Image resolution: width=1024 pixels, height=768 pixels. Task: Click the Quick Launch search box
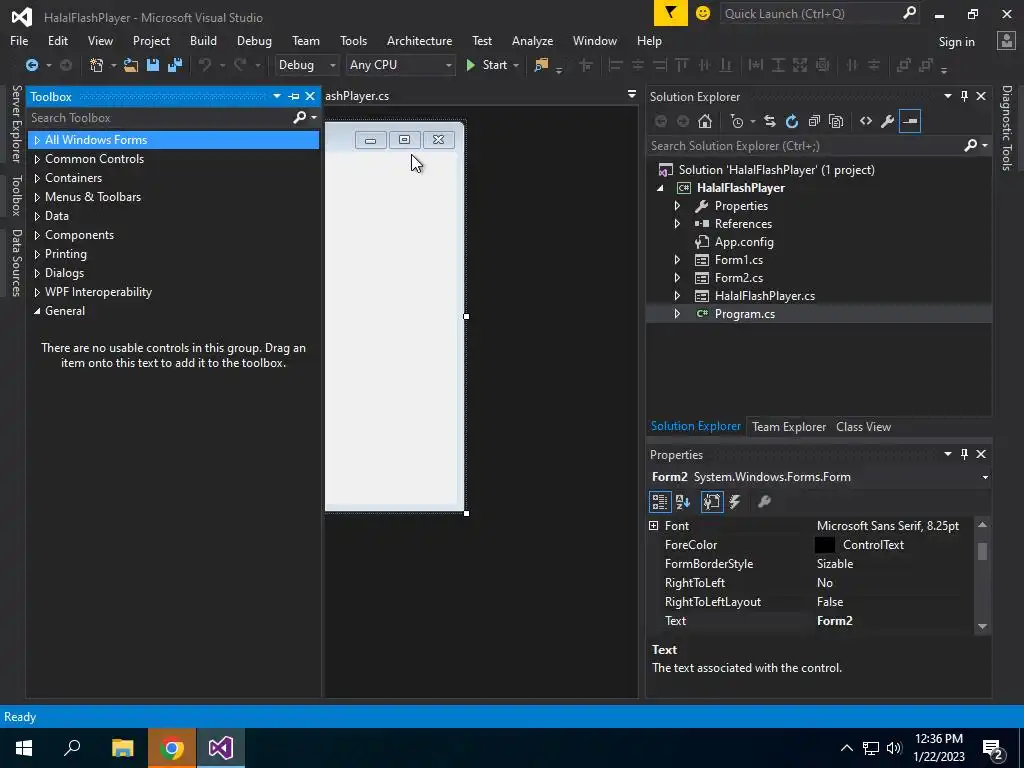pos(820,13)
